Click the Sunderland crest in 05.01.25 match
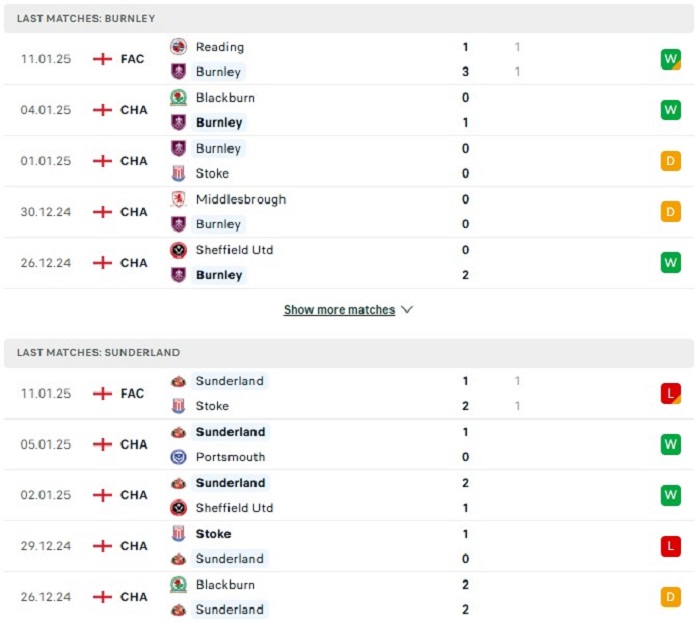700x622 pixels. [178, 432]
